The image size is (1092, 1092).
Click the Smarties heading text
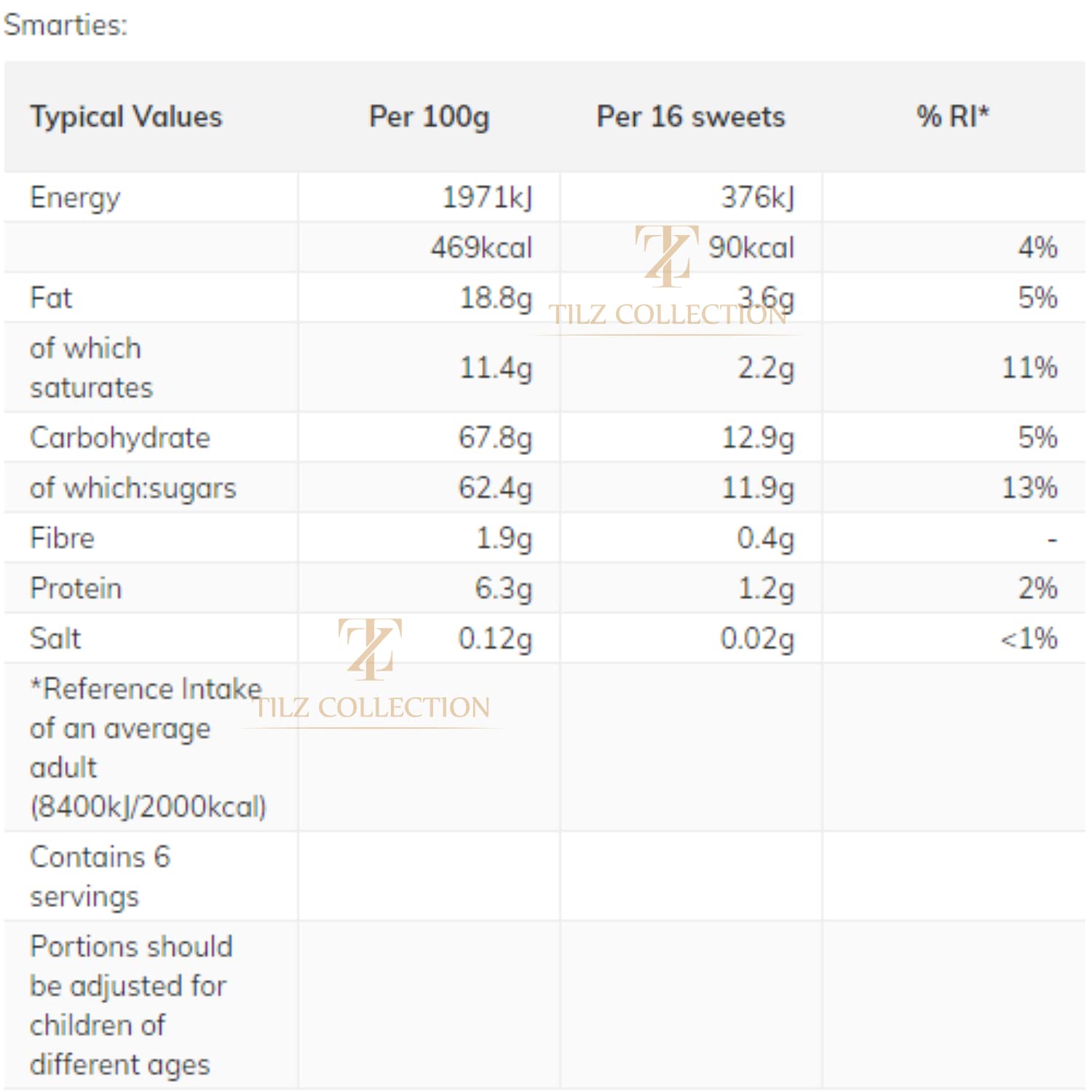(x=66, y=25)
